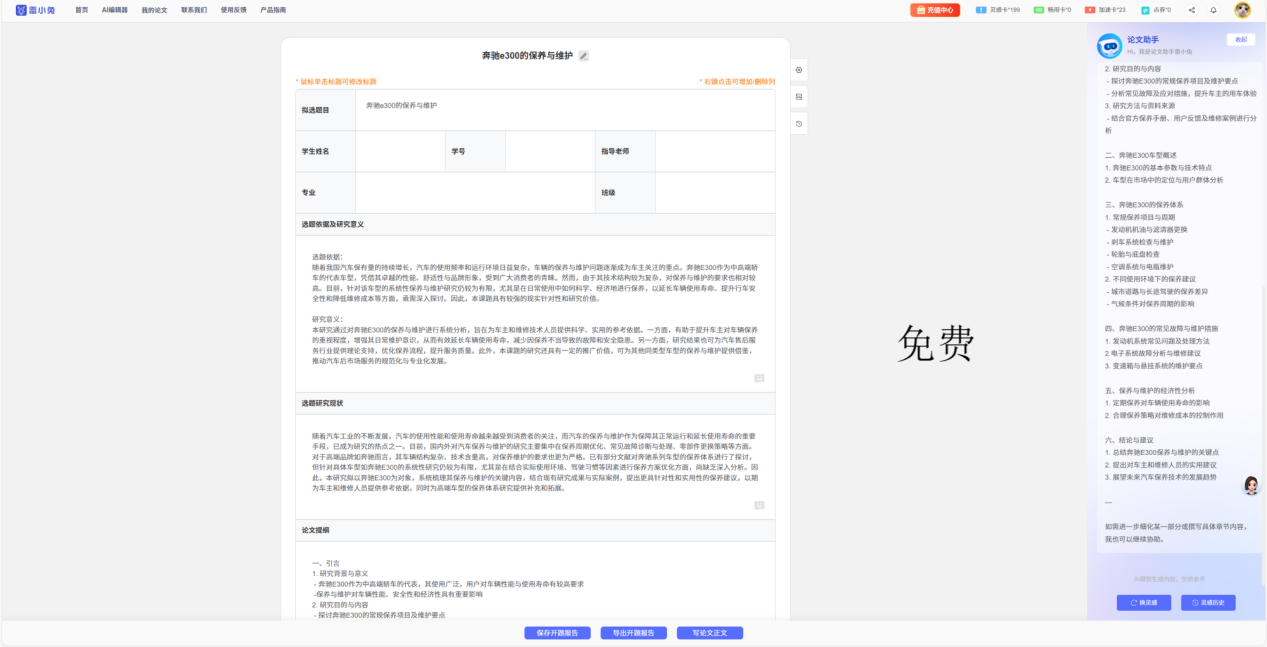Open the 产品指南 menu item
The height and width of the screenshot is (647, 1267).
(273, 9)
